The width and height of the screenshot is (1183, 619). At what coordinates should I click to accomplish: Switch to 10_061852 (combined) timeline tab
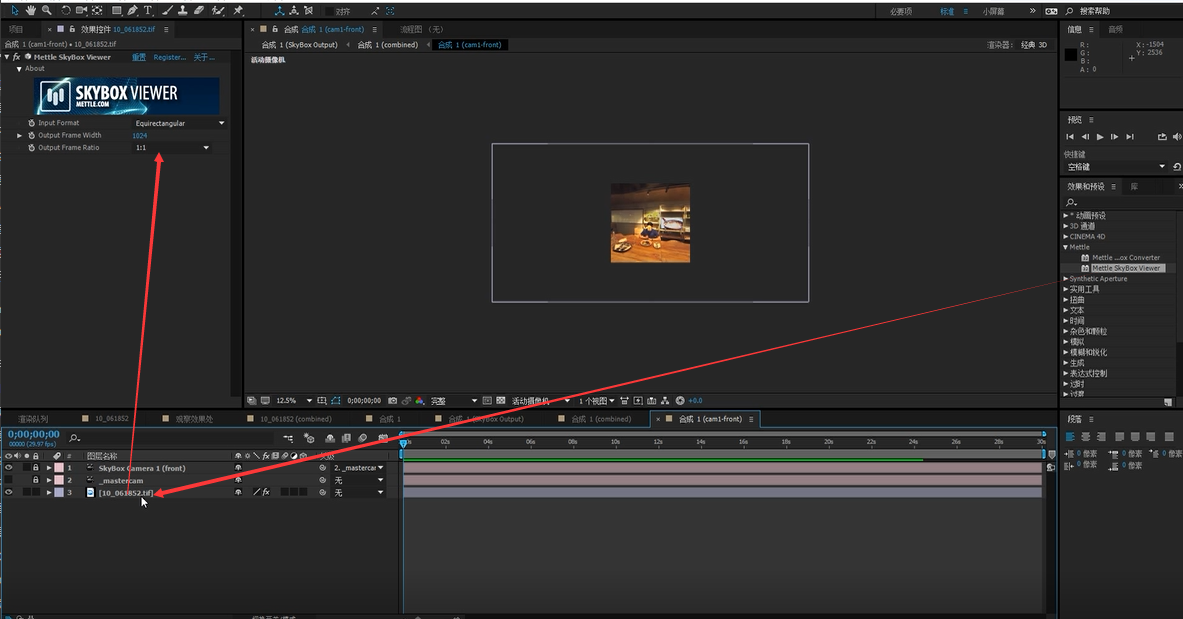[295, 419]
